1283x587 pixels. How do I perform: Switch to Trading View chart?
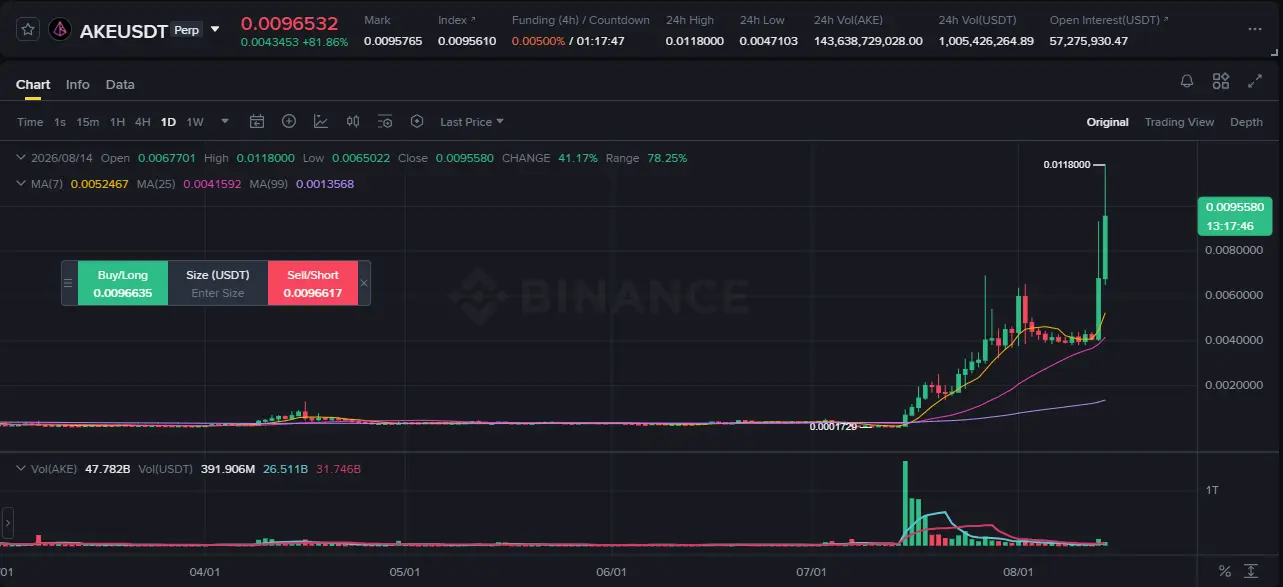pyautogui.click(x=1179, y=122)
